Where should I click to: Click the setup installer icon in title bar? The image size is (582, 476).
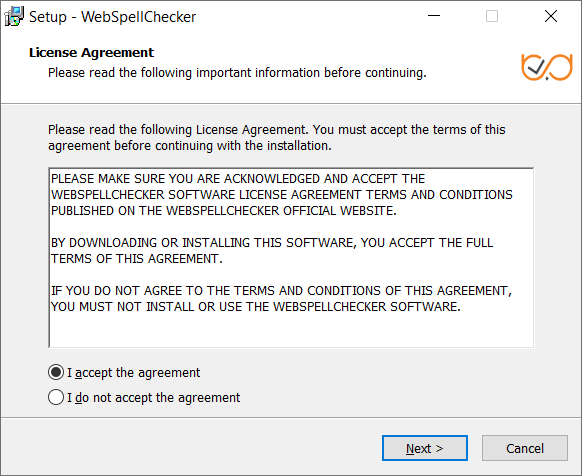pos(14,17)
